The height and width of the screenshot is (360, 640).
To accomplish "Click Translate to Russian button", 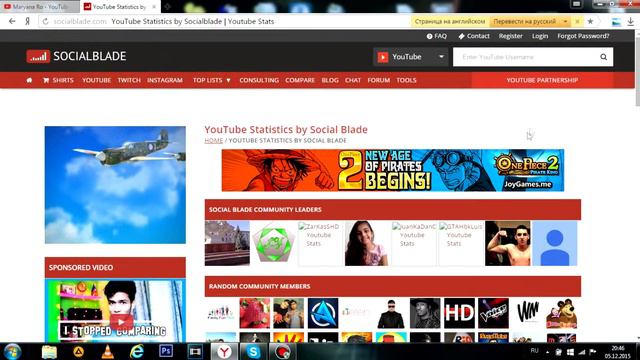I will (x=524, y=21).
